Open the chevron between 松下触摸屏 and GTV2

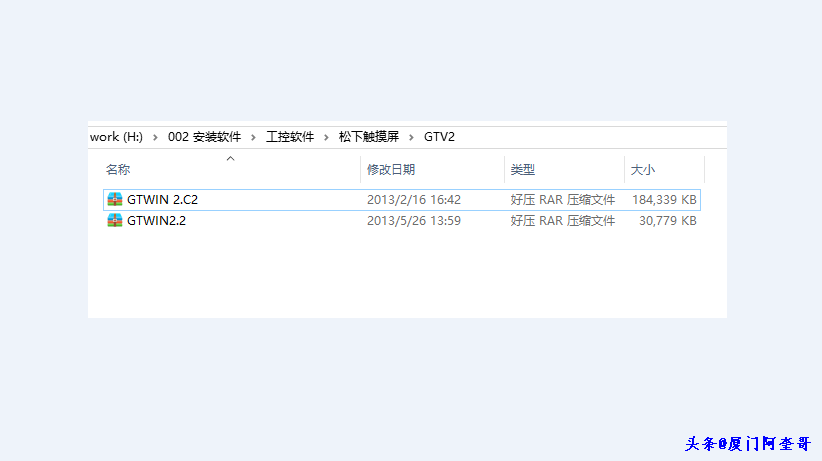click(x=412, y=137)
